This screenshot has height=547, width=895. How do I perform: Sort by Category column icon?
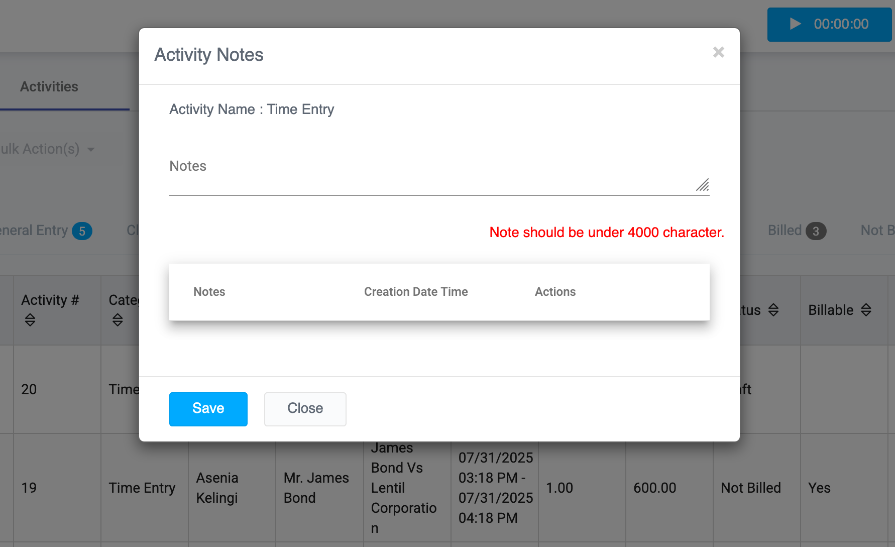[x=117, y=320]
